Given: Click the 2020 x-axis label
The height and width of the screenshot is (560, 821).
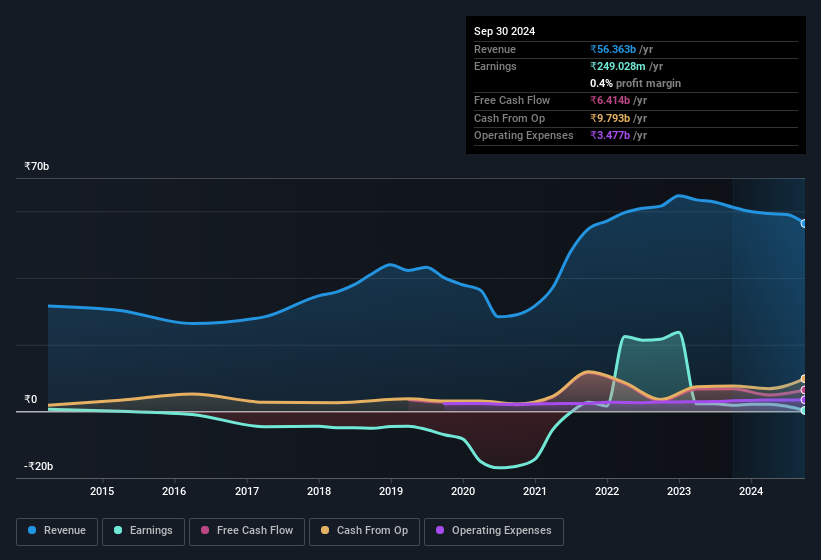Looking at the screenshot, I should 463,491.
